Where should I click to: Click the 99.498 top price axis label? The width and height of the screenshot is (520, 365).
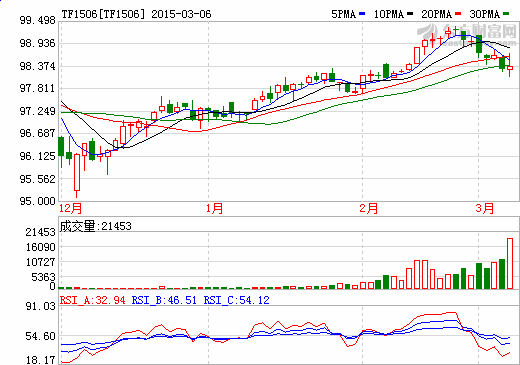click(38, 20)
